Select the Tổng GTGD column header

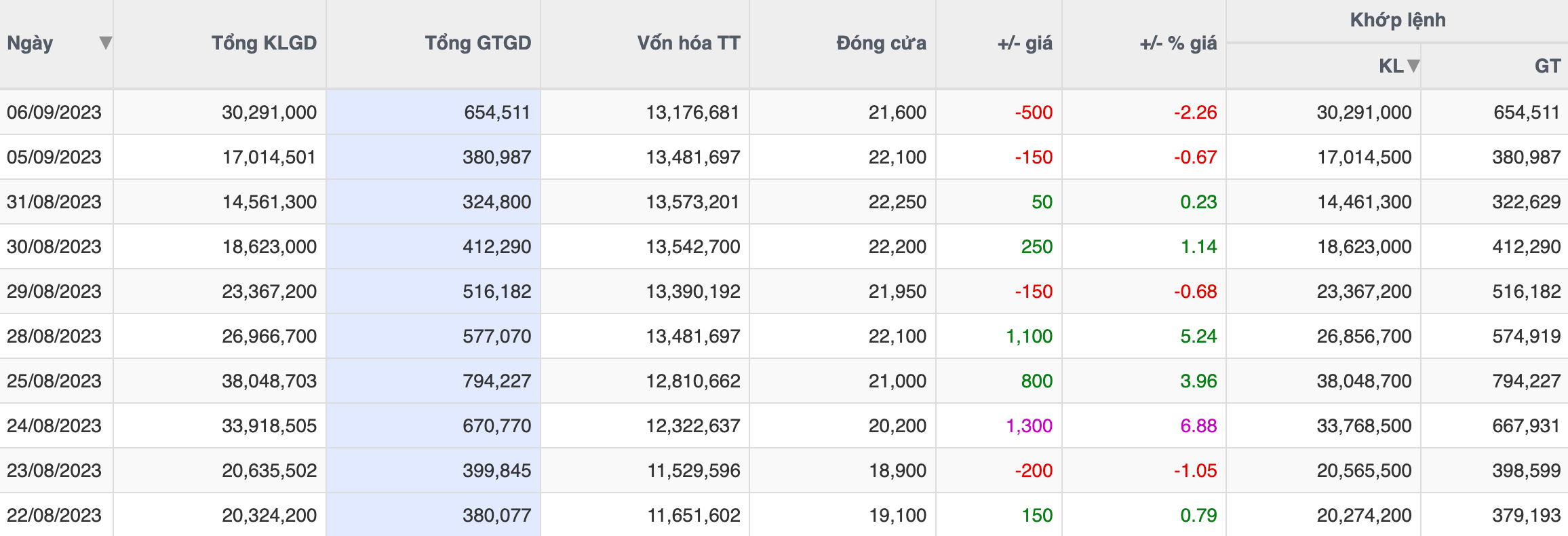(478, 43)
